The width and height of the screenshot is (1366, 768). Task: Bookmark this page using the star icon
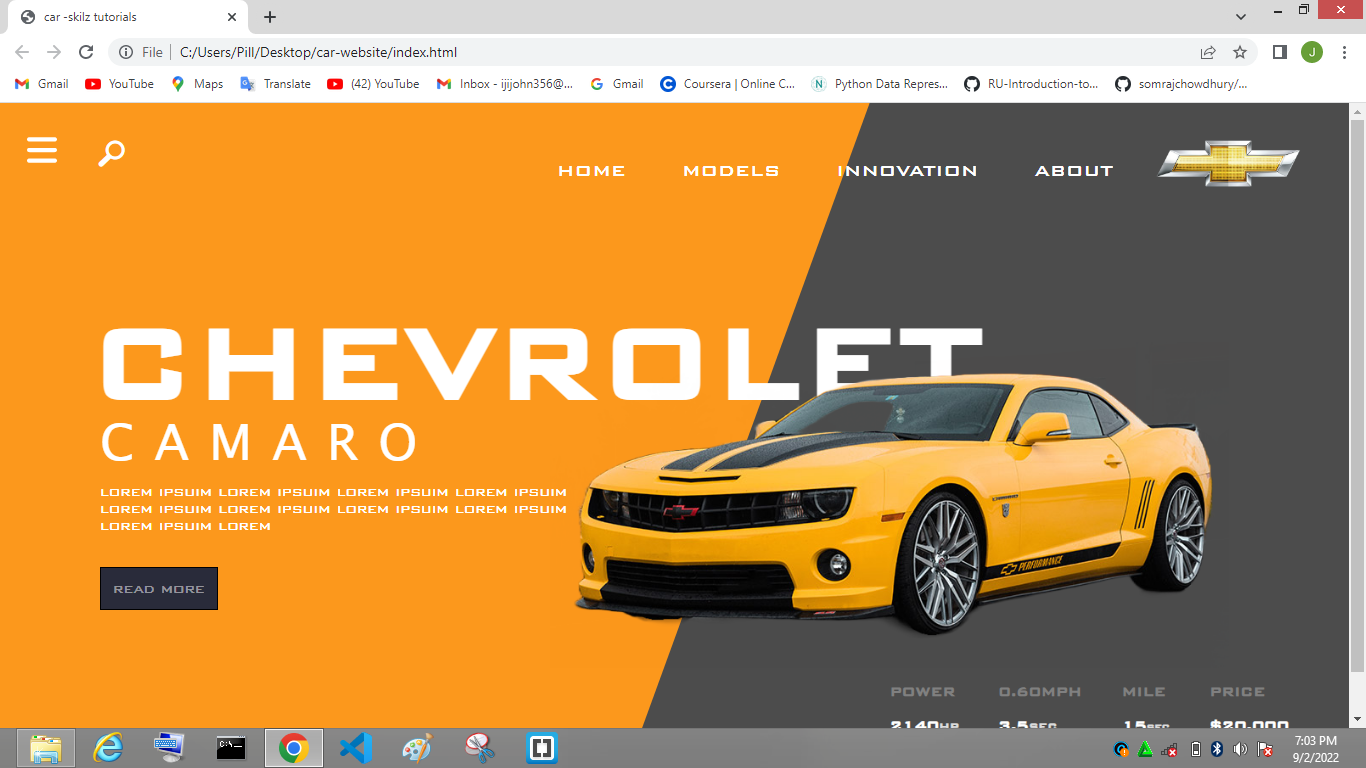pos(1239,51)
